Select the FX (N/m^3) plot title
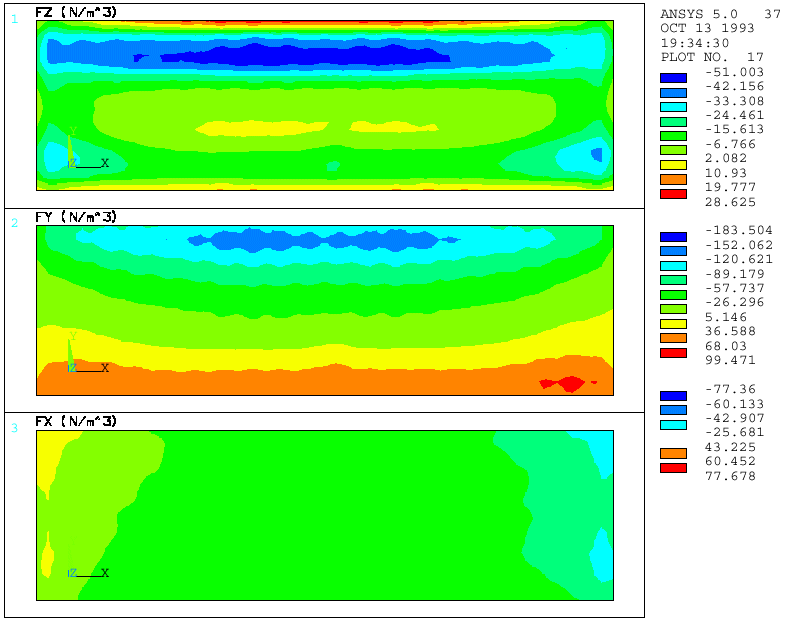Image resolution: width=789 pixels, height=621 pixels. click(x=76, y=422)
